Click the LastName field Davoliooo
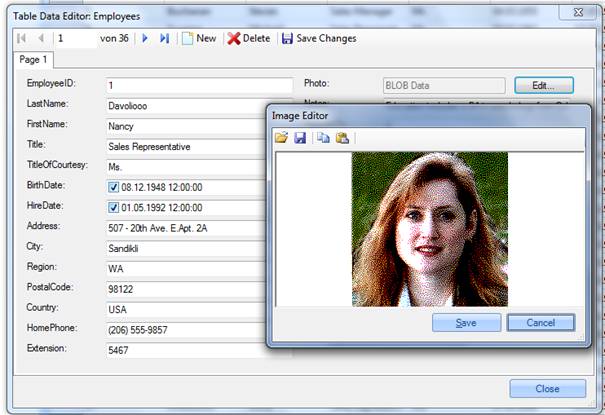The width and height of the screenshot is (605, 415). coord(186,106)
